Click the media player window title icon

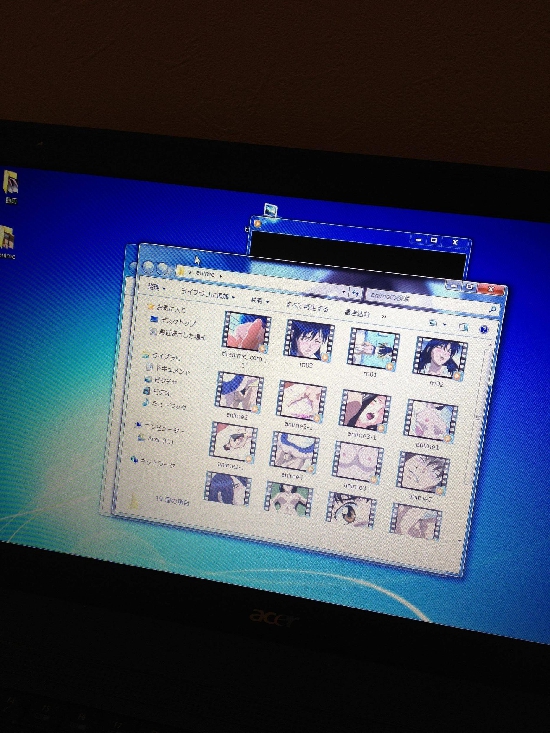257,224
